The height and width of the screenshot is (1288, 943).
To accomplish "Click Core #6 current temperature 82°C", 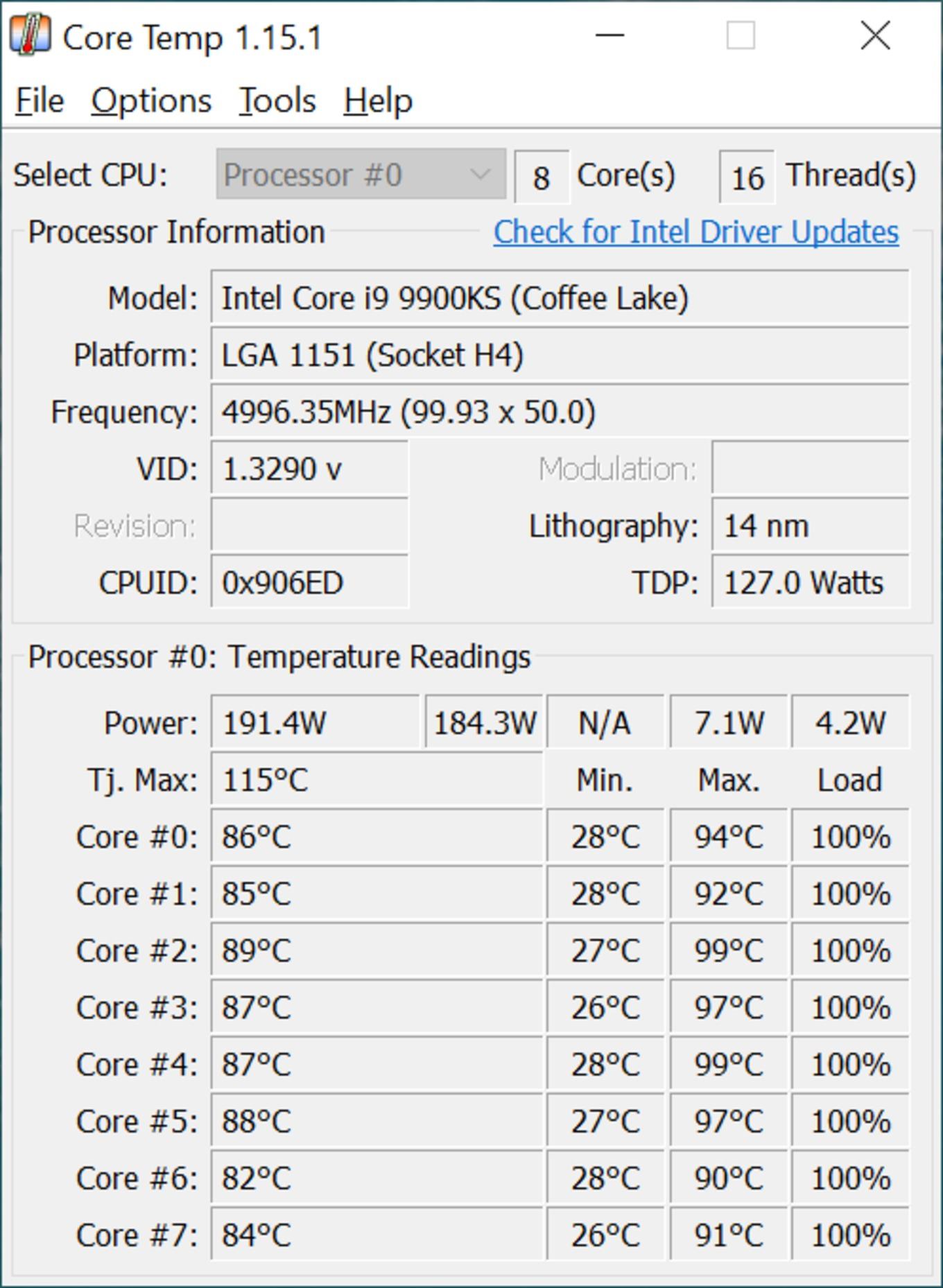I will 377,1178.
